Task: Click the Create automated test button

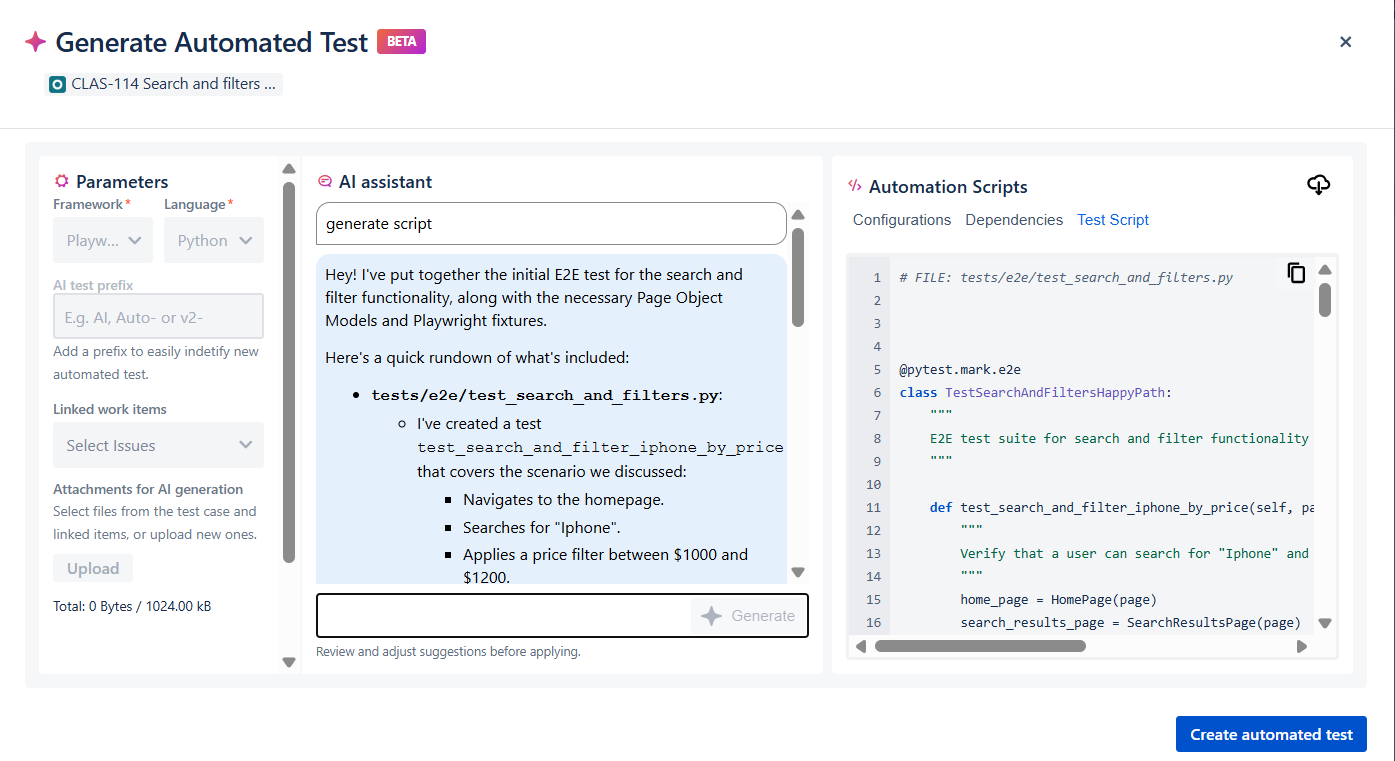Action: coord(1271,733)
